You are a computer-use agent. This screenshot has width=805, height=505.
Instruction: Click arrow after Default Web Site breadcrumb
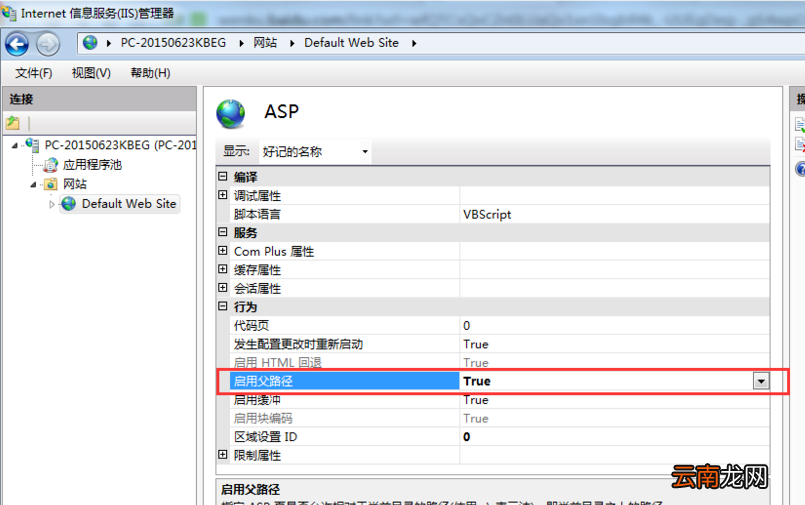(414, 44)
